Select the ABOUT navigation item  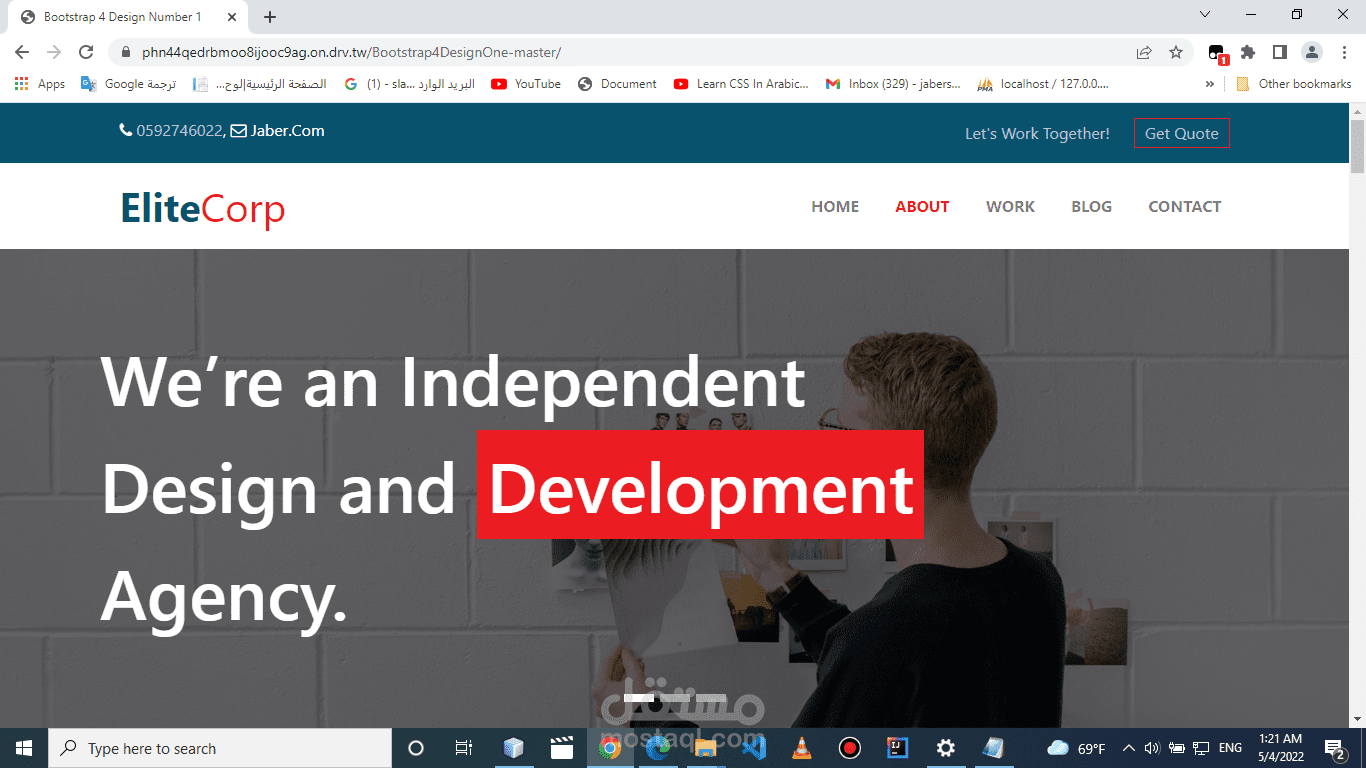pos(922,206)
